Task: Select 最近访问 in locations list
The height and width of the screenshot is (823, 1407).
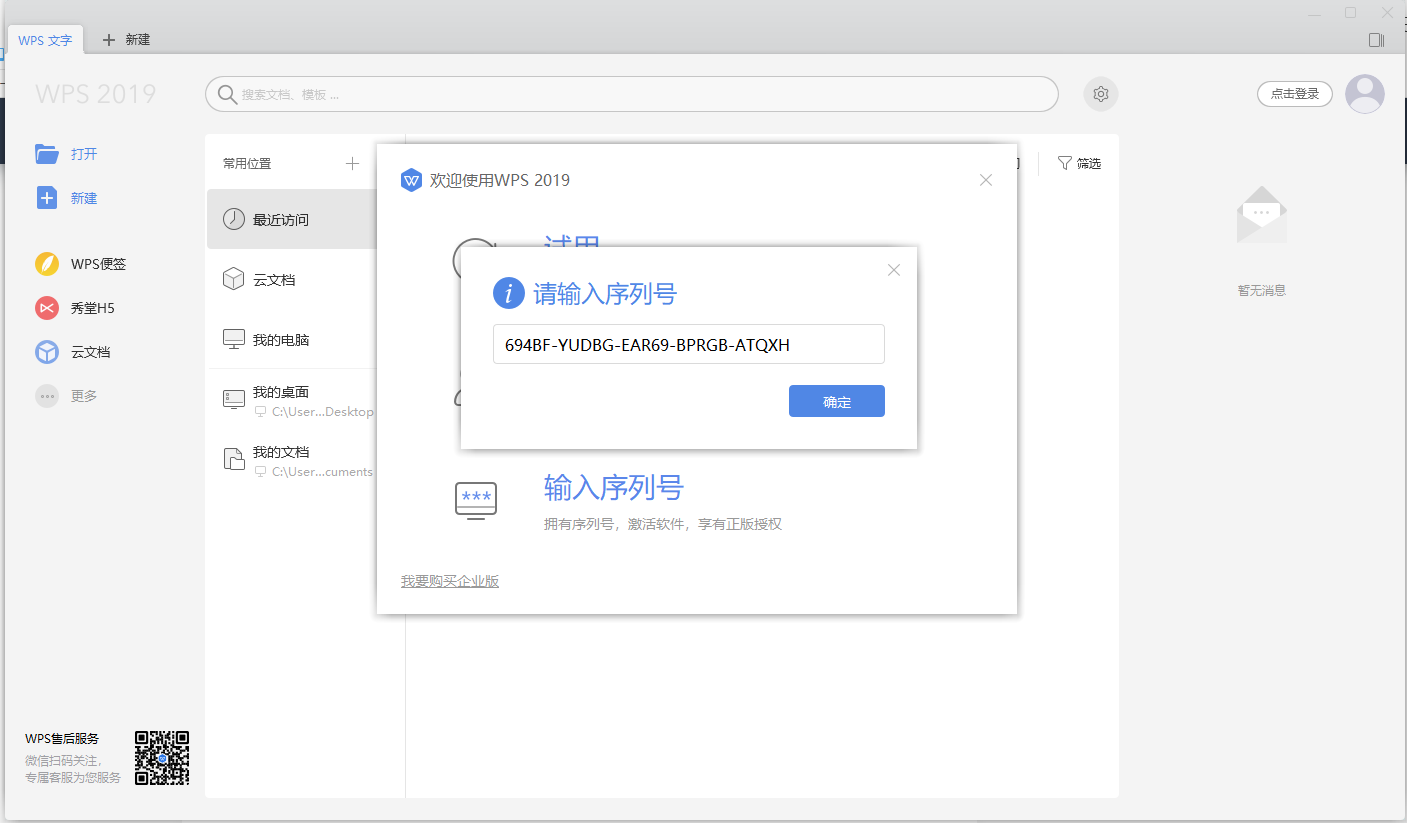Action: 292,219
